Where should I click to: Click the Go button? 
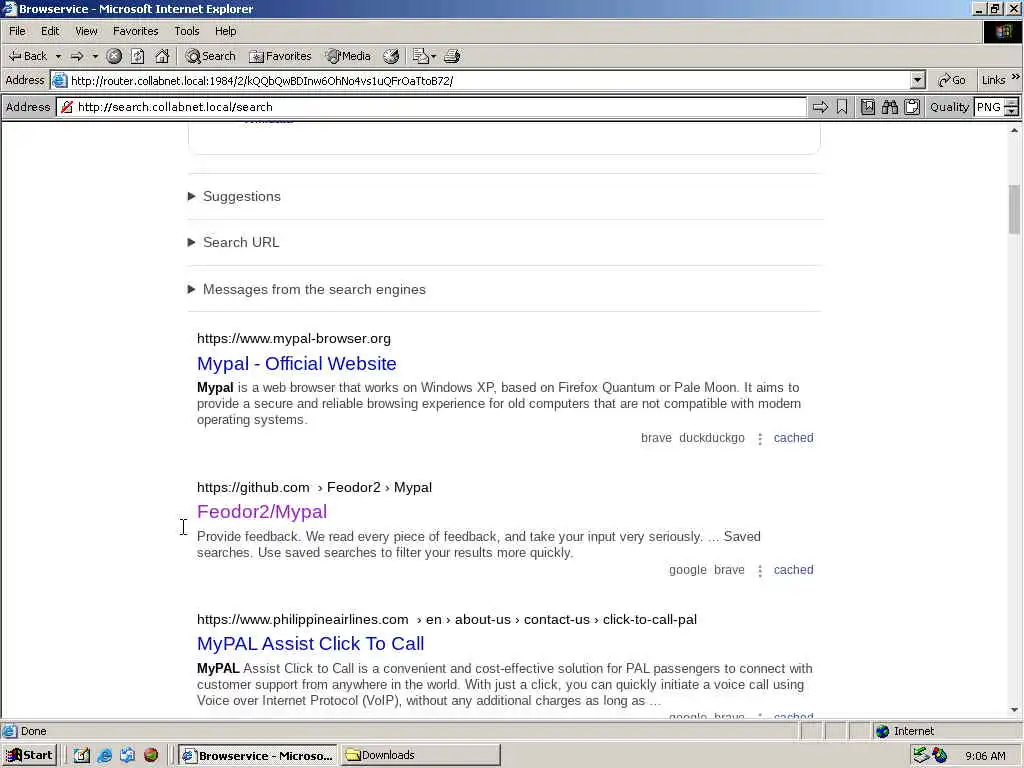952,80
